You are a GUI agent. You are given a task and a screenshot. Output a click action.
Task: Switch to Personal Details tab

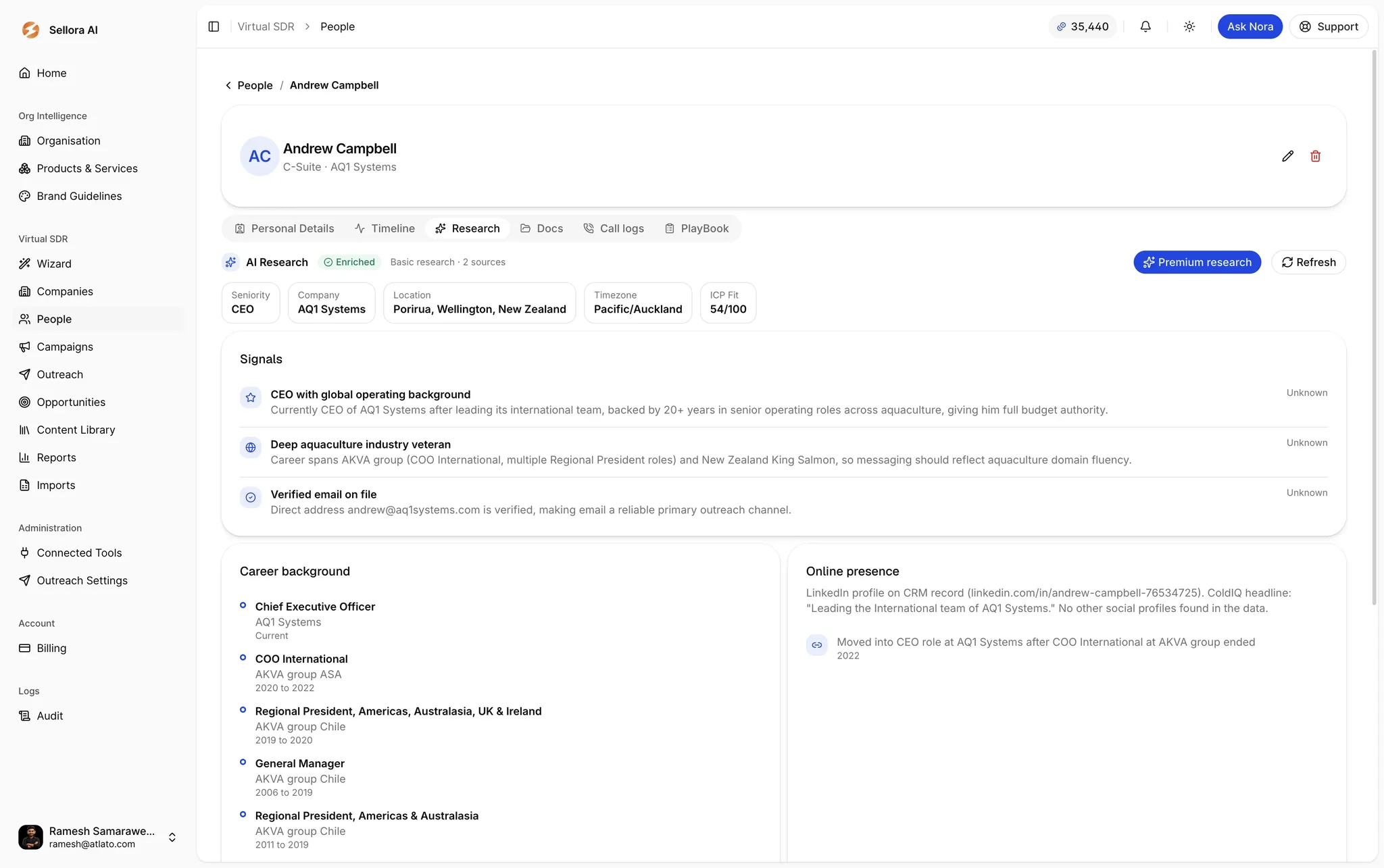pos(284,228)
